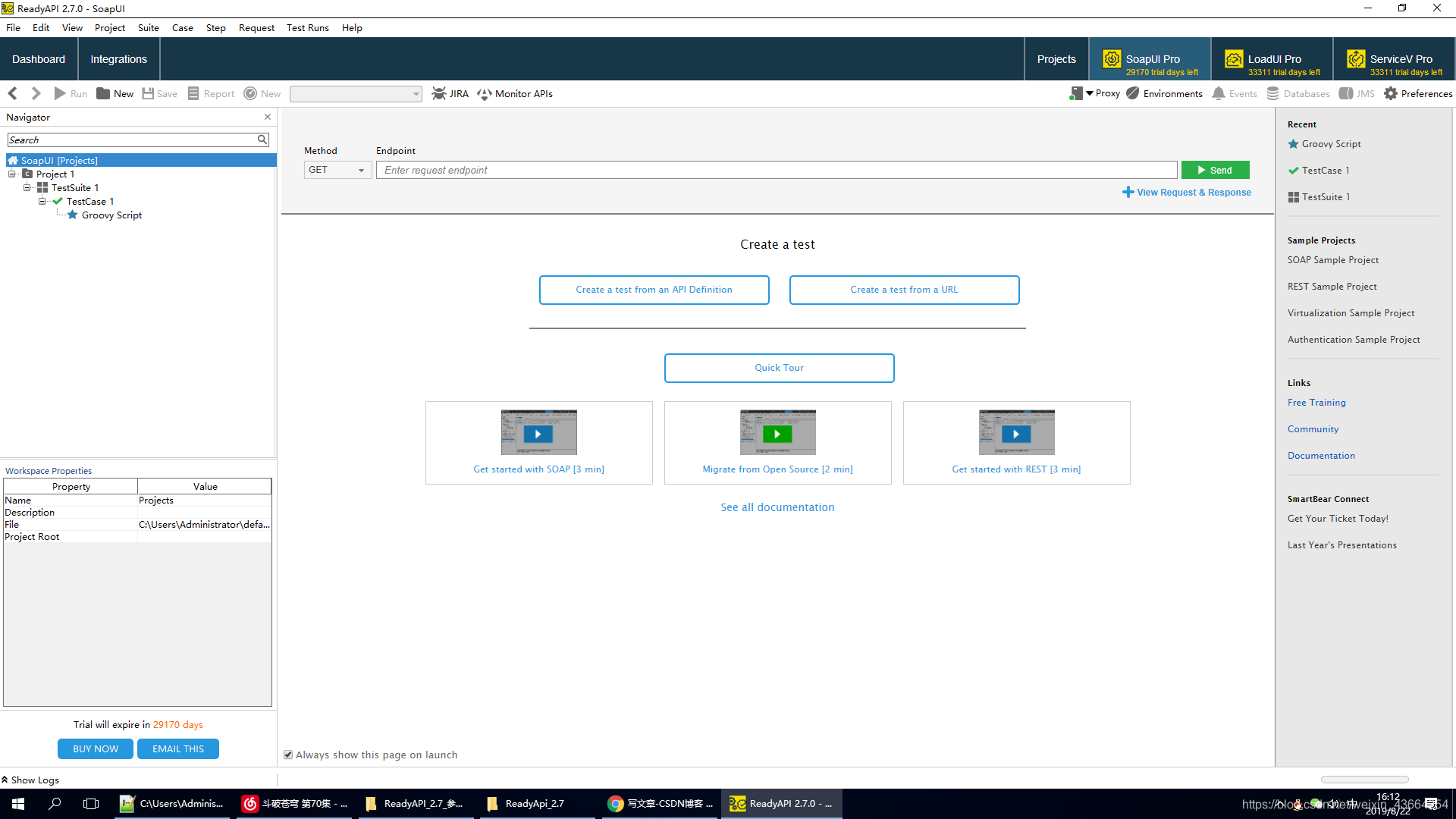The width and height of the screenshot is (1456, 819).
Task: Play Get started with SOAP video
Action: pos(538,434)
